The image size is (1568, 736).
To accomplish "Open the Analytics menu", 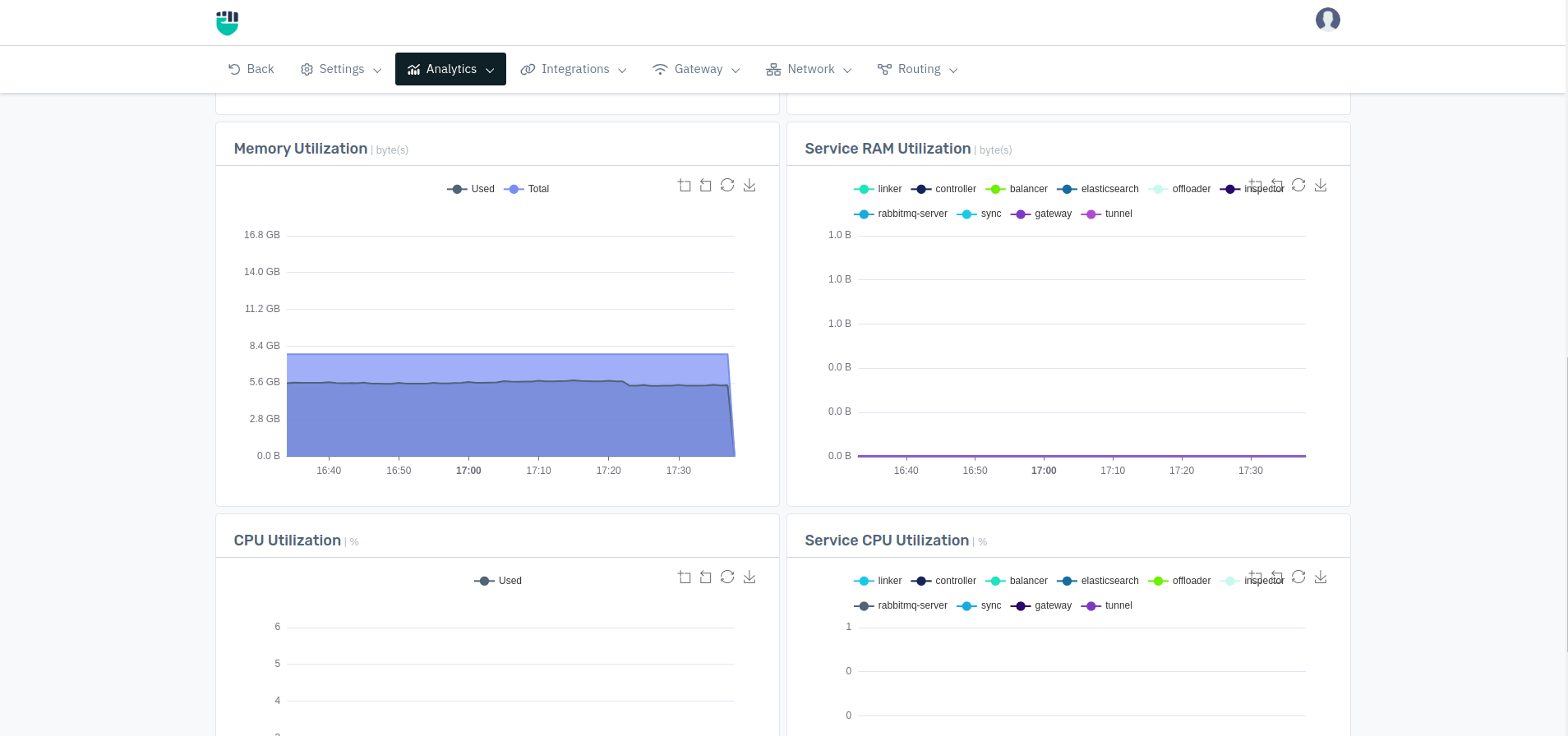I will click(x=450, y=69).
